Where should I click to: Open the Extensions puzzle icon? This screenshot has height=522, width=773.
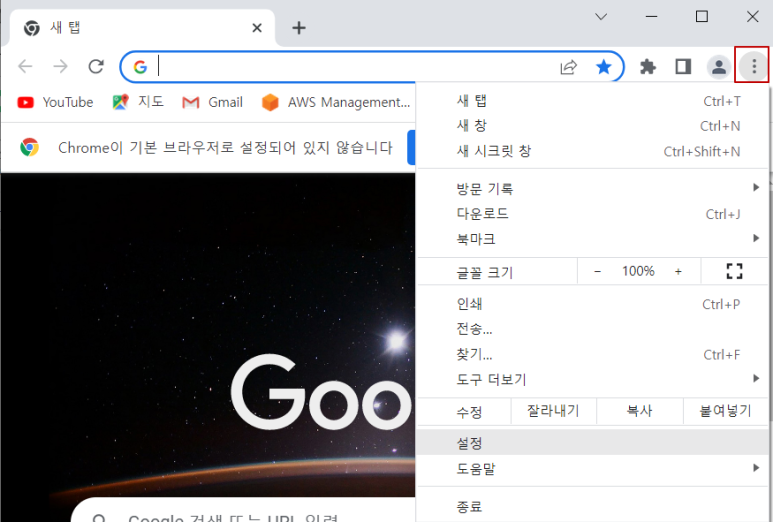(x=648, y=66)
